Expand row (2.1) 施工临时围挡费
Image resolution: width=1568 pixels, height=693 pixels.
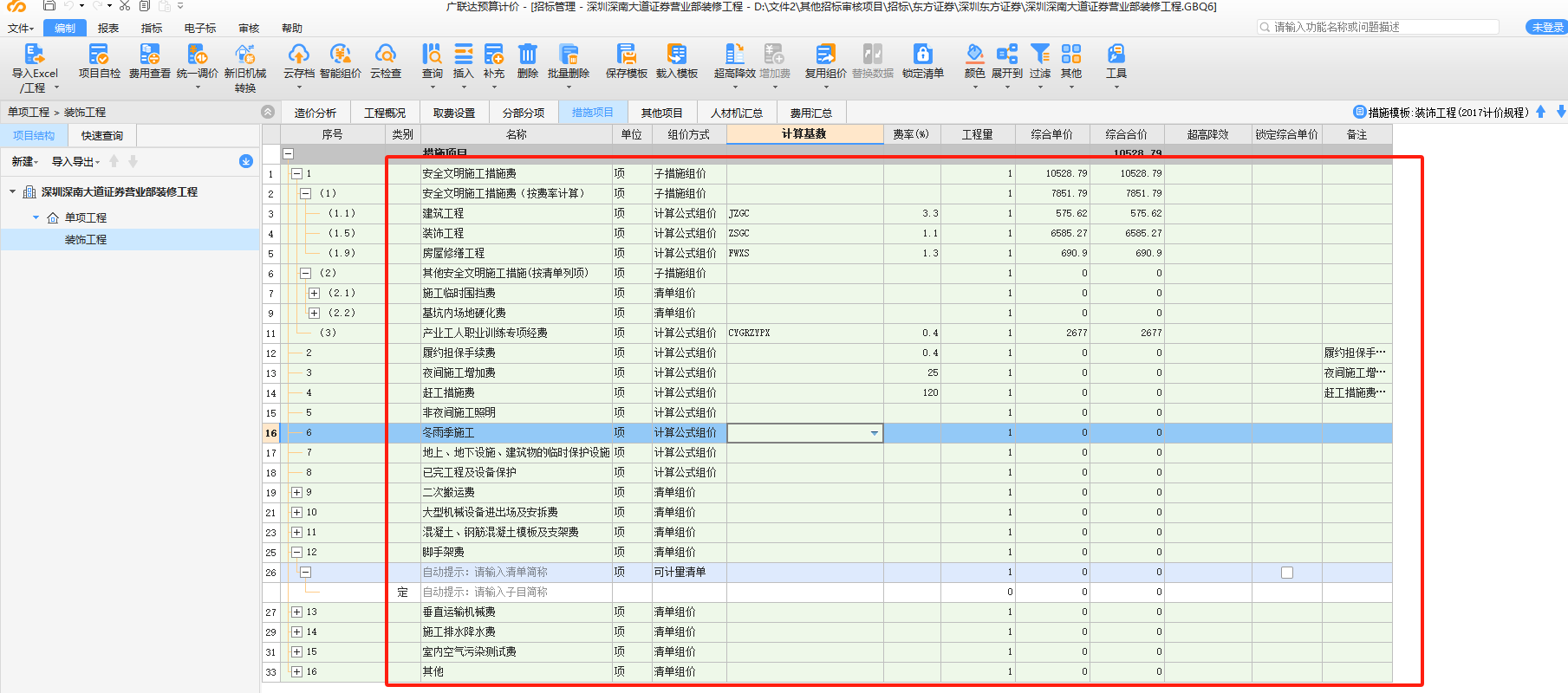coord(314,294)
